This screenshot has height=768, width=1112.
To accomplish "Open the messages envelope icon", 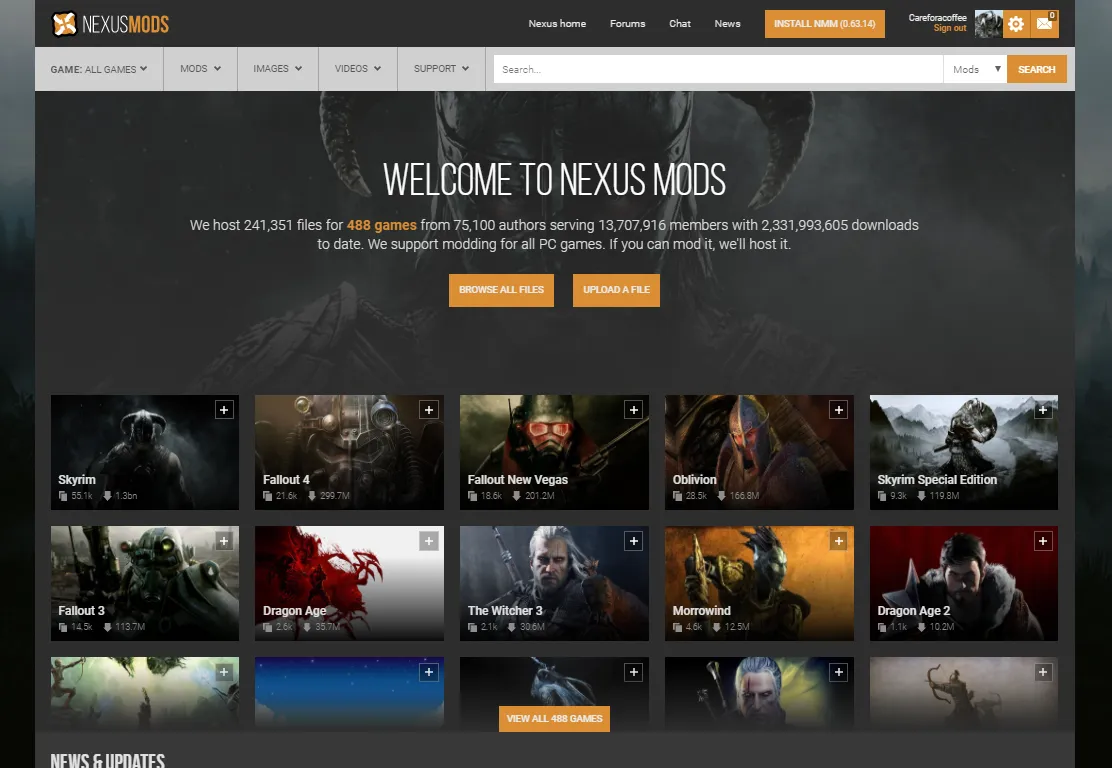I will pyautogui.click(x=1045, y=24).
